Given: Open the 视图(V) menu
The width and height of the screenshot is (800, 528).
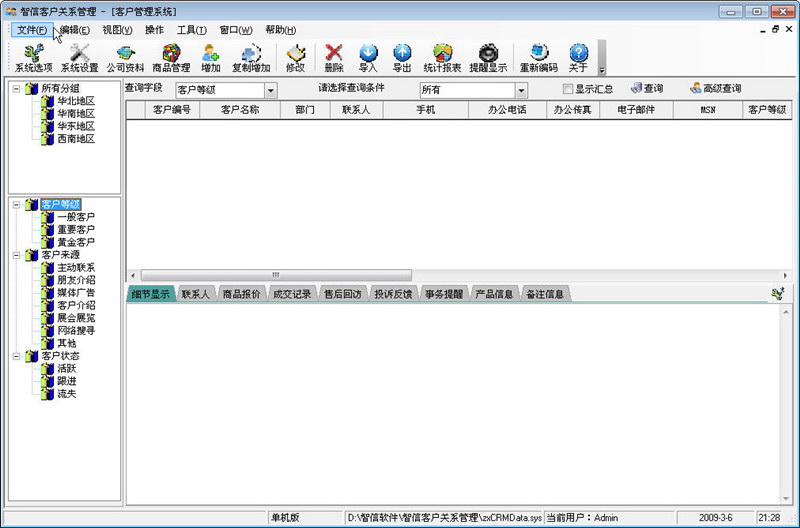Looking at the screenshot, I should [x=117, y=30].
